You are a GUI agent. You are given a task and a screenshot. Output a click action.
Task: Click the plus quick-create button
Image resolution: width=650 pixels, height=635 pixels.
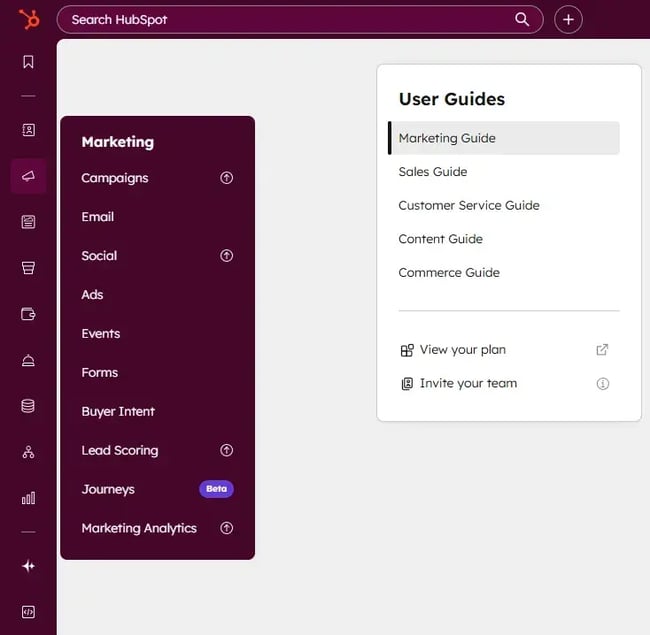coord(568,19)
